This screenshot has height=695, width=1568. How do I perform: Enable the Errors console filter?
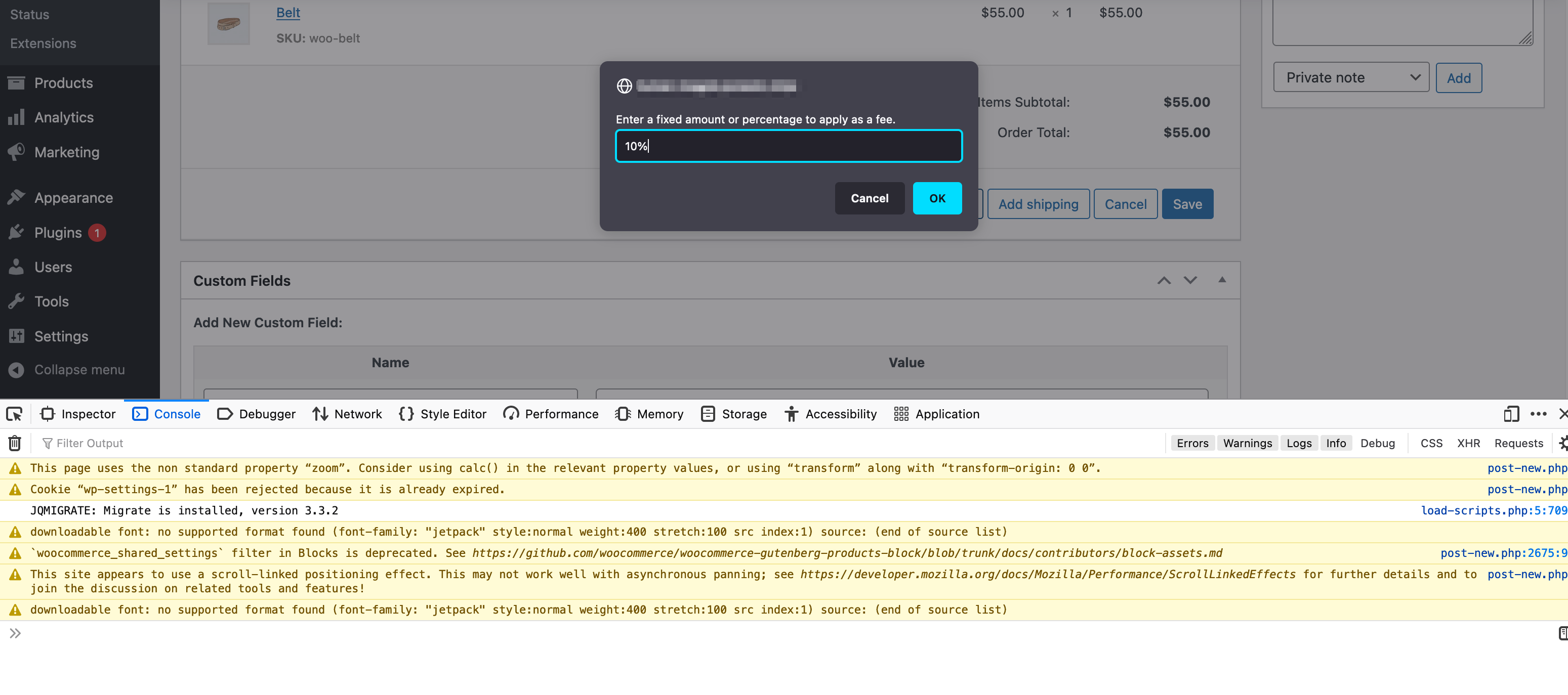(x=1192, y=443)
